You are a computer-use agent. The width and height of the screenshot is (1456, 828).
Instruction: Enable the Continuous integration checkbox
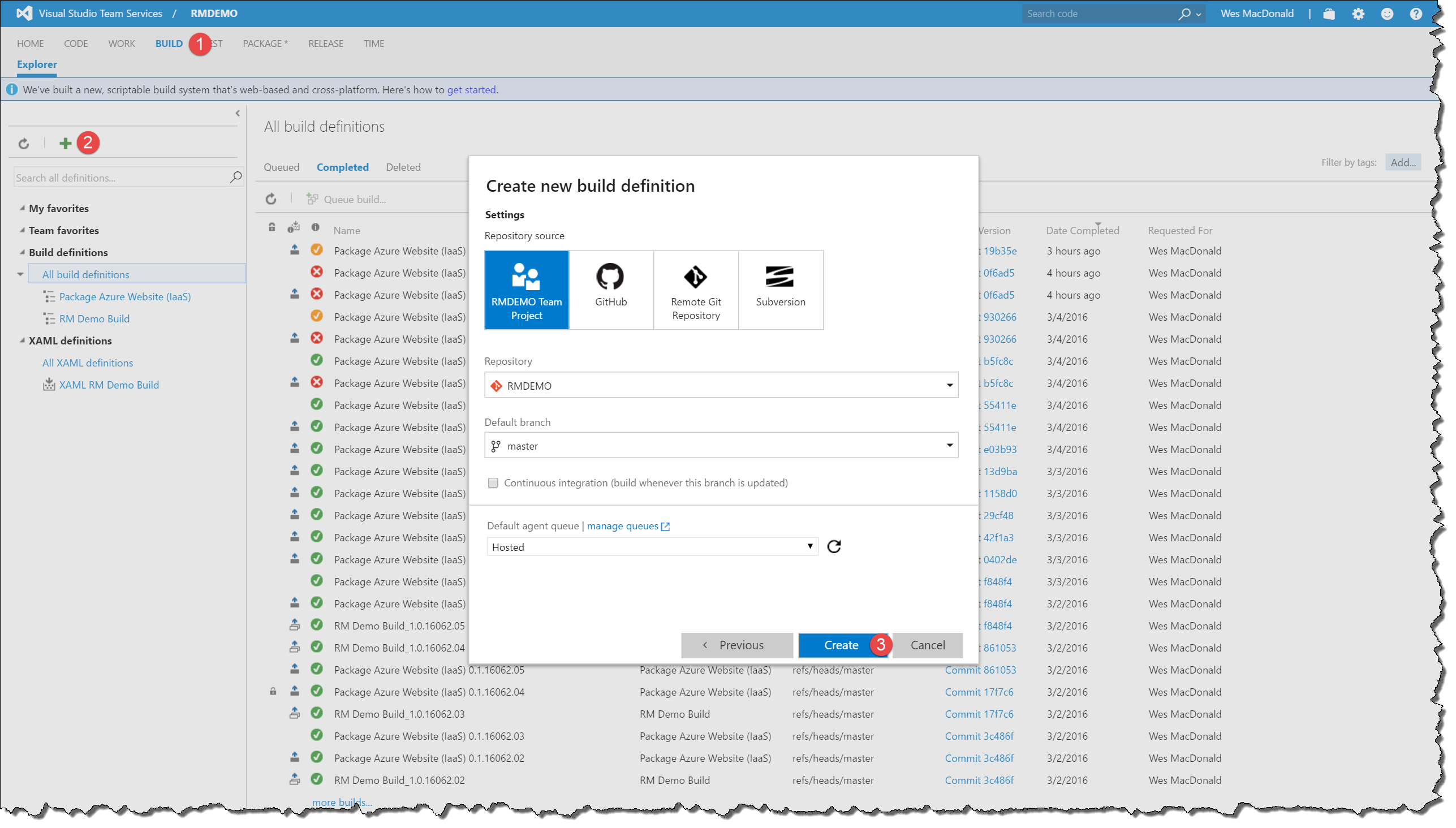click(x=493, y=483)
